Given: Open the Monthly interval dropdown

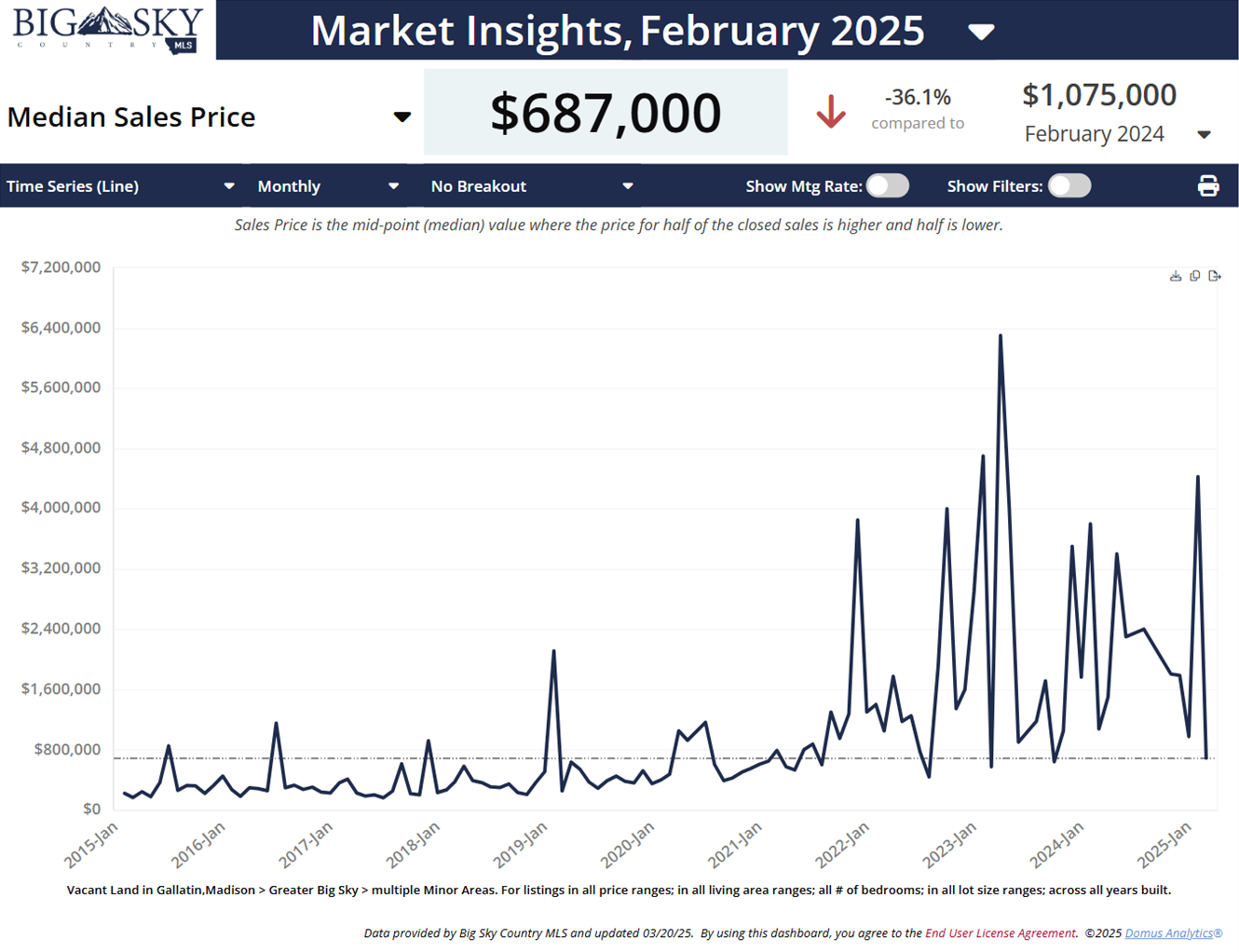Looking at the screenshot, I should coord(393,186).
